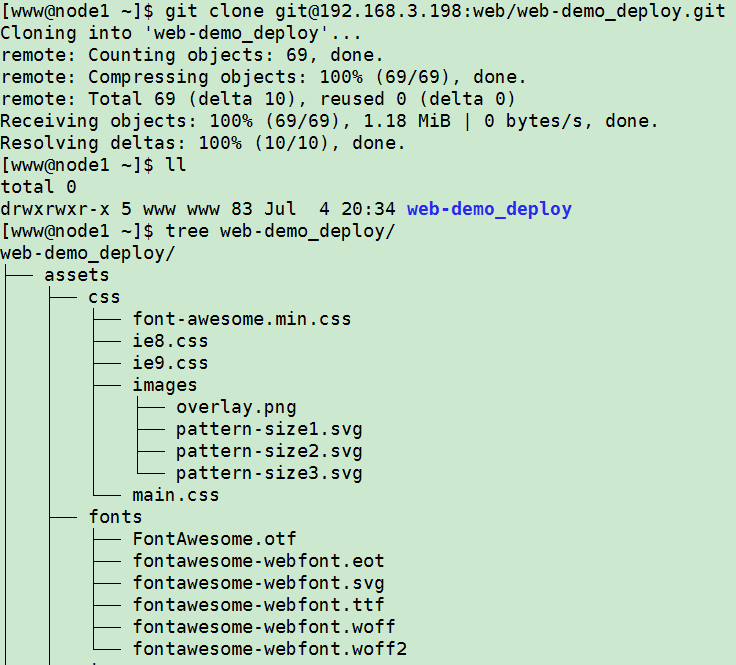This screenshot has width=736, height=665.
Task: Select the pattern-size2.svg entry
Action: click(269, 451)
